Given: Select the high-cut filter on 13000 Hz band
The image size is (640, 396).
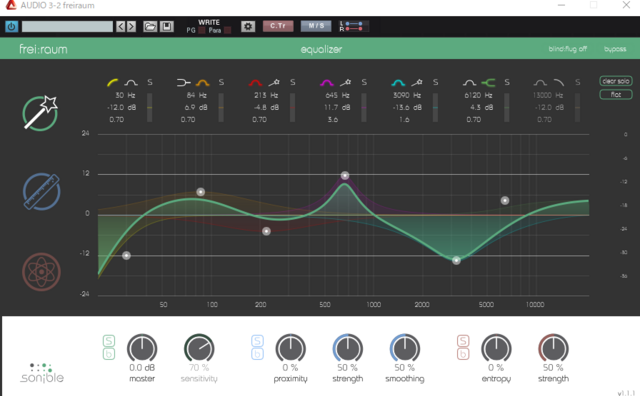Looking at the screenshot, I should tap(559, 83).
